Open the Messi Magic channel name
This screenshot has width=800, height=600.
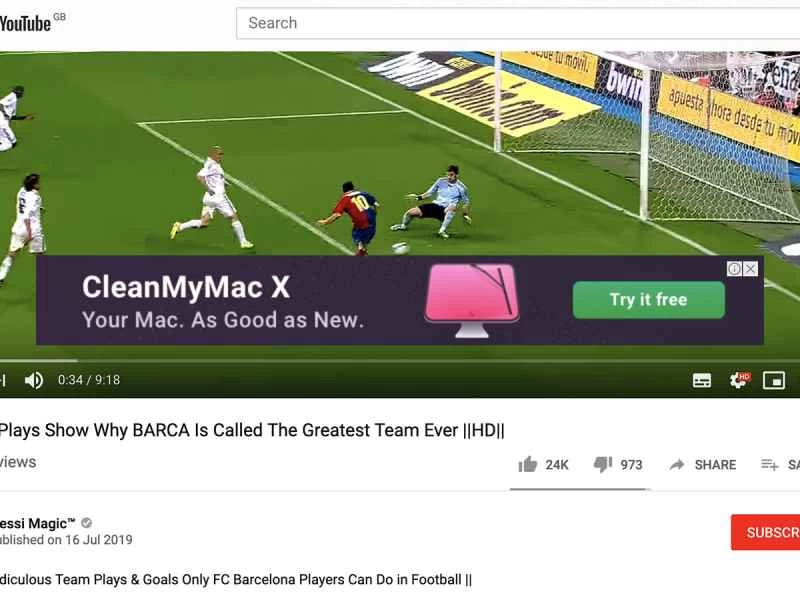pos(37,523)
